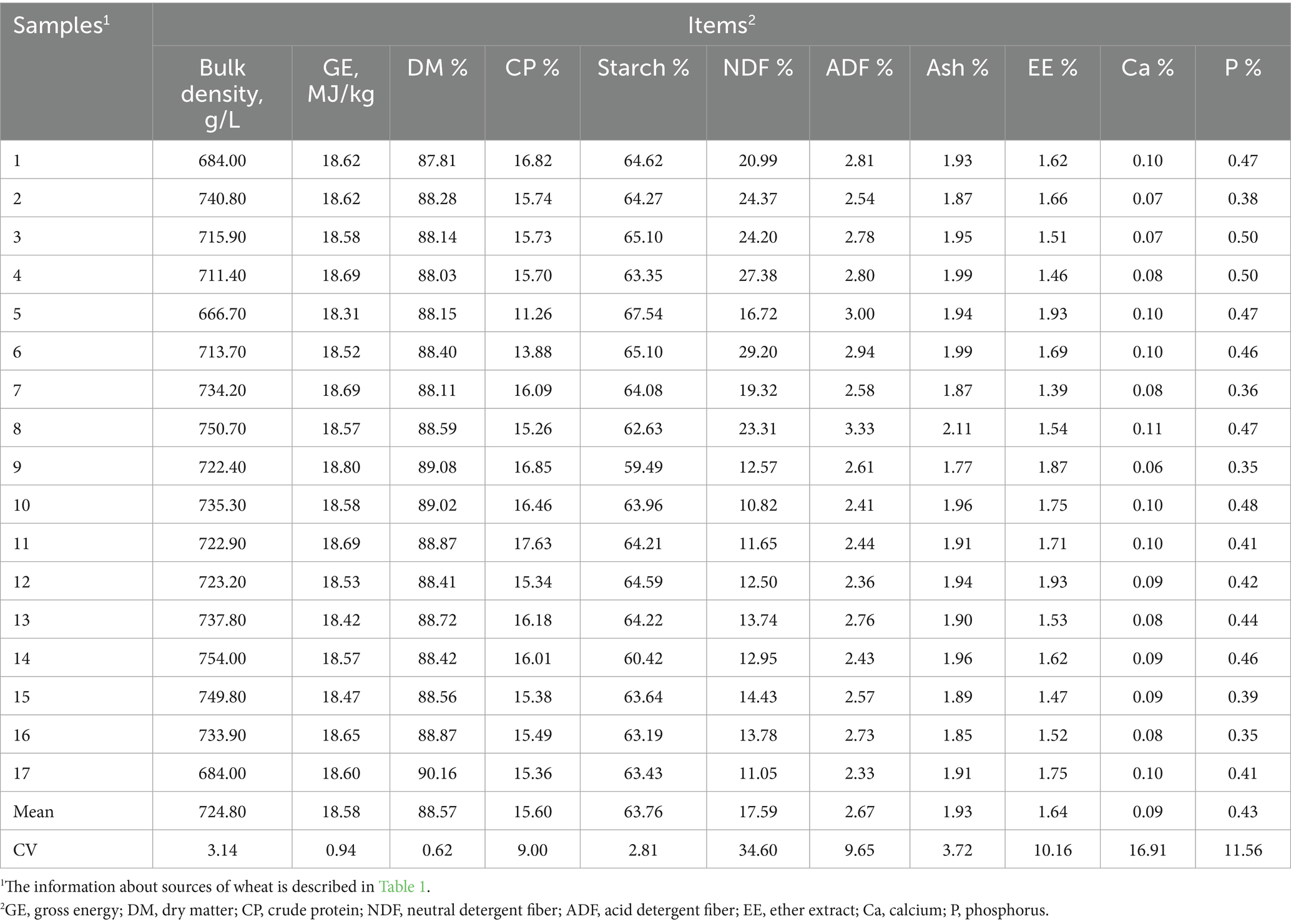The height and width of the screenshot is (924, 1291).
Task: Click the DM value 90.16 for sample 17
Action: 437,774
